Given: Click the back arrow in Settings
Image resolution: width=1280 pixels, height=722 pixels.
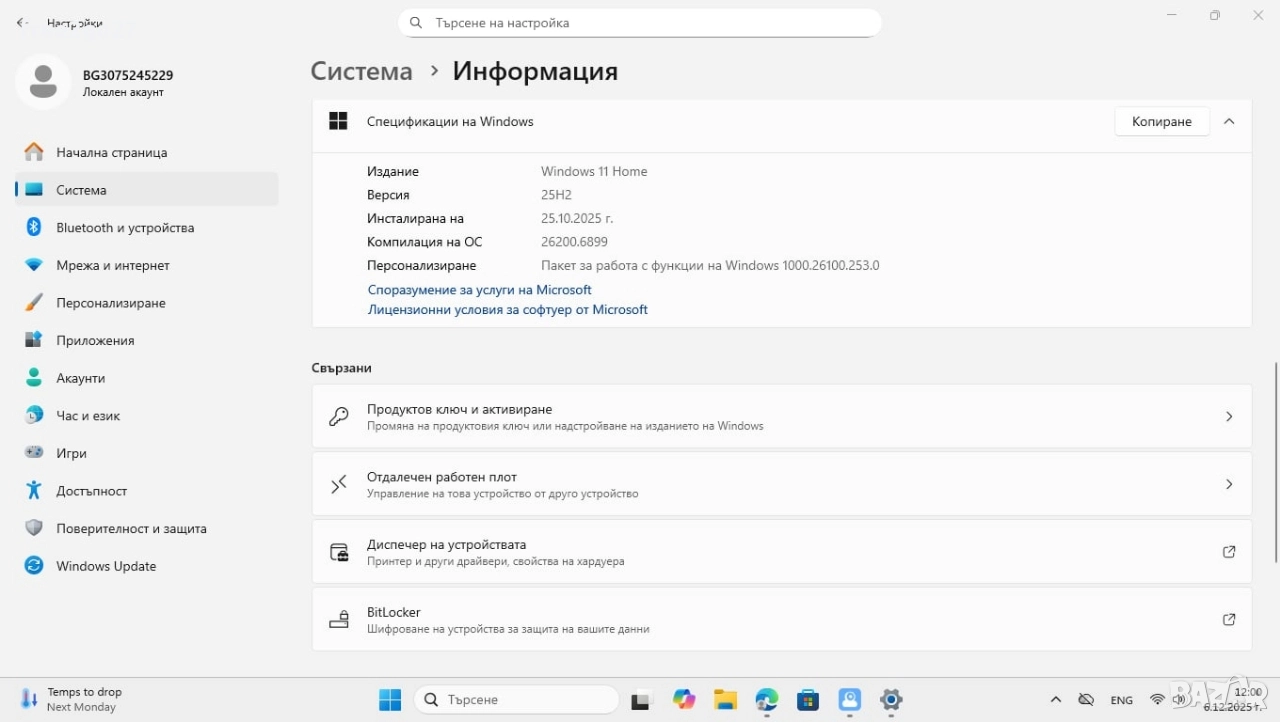Looking at the screenshot, I should (22, 22).
